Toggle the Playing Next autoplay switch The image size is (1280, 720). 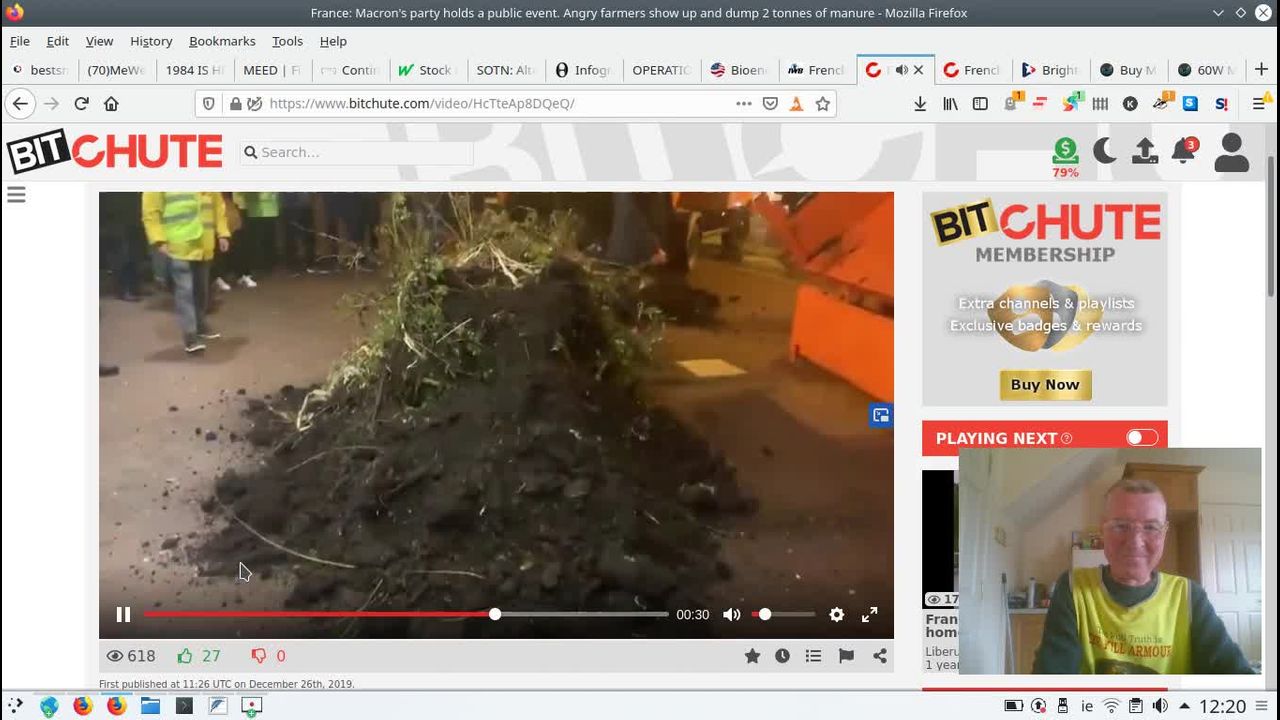(x=1141, y=438)
